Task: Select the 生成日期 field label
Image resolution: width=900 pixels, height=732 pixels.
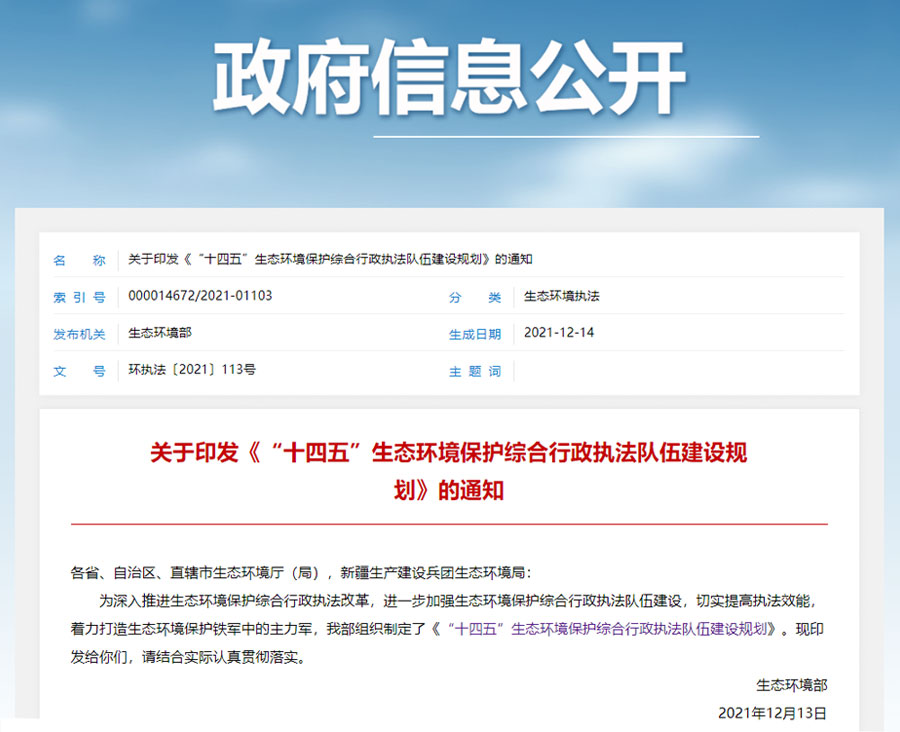Action: coord(475,334)
